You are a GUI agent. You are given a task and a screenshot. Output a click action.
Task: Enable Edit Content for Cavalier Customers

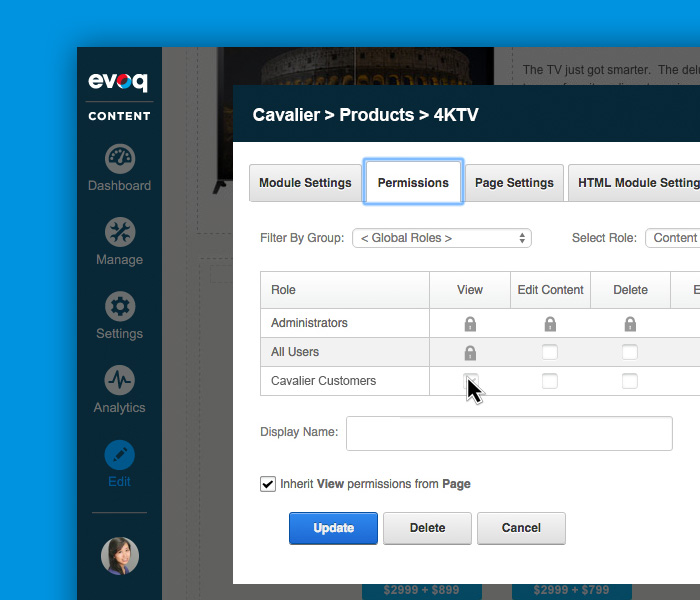point(550,381)
